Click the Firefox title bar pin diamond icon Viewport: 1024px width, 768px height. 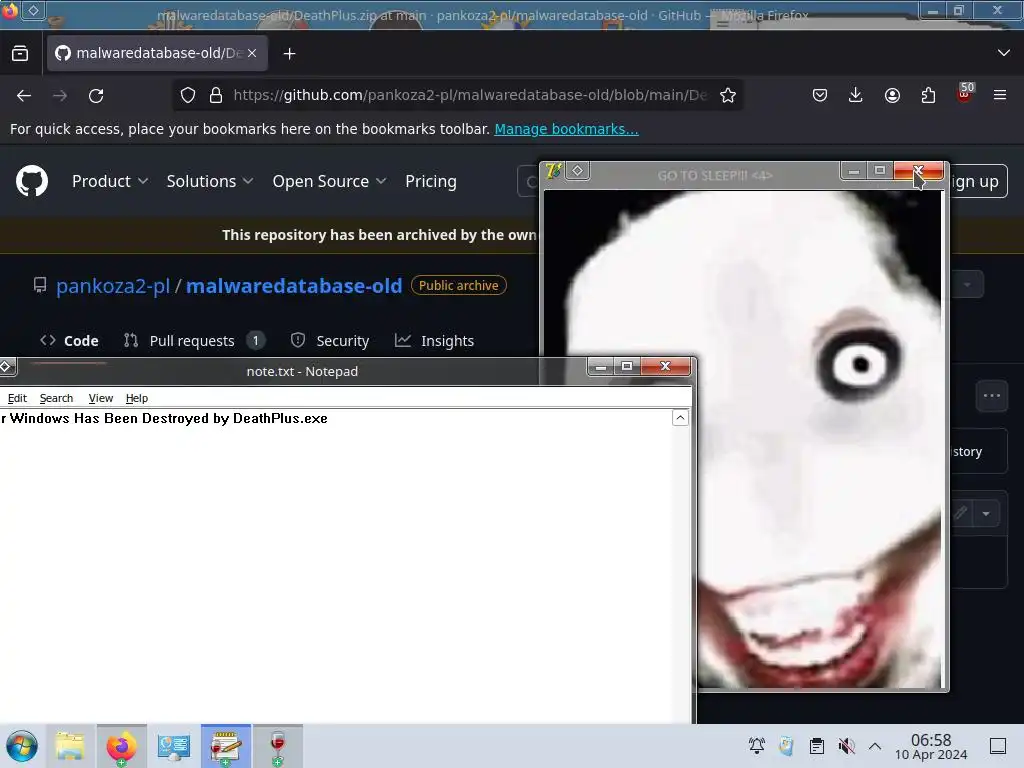[x=33, y=10]
